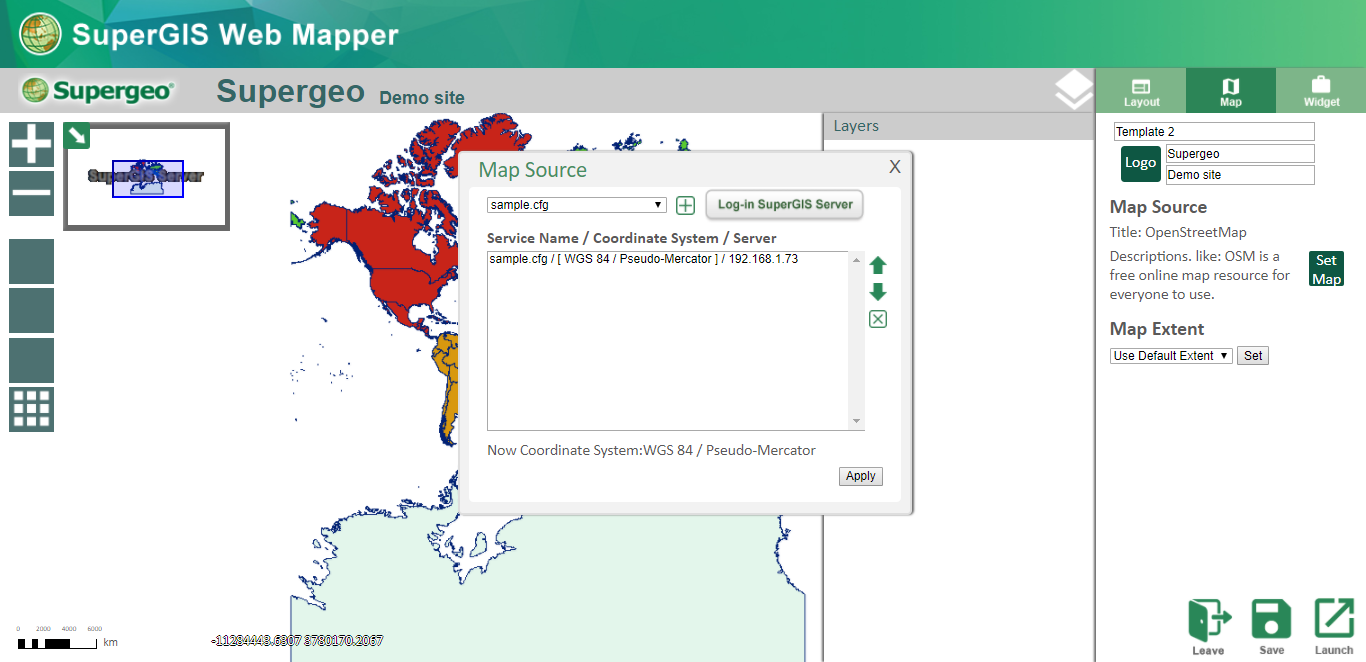Click the map coordinates readout
1366x662 pixels.
pos(297,640)
